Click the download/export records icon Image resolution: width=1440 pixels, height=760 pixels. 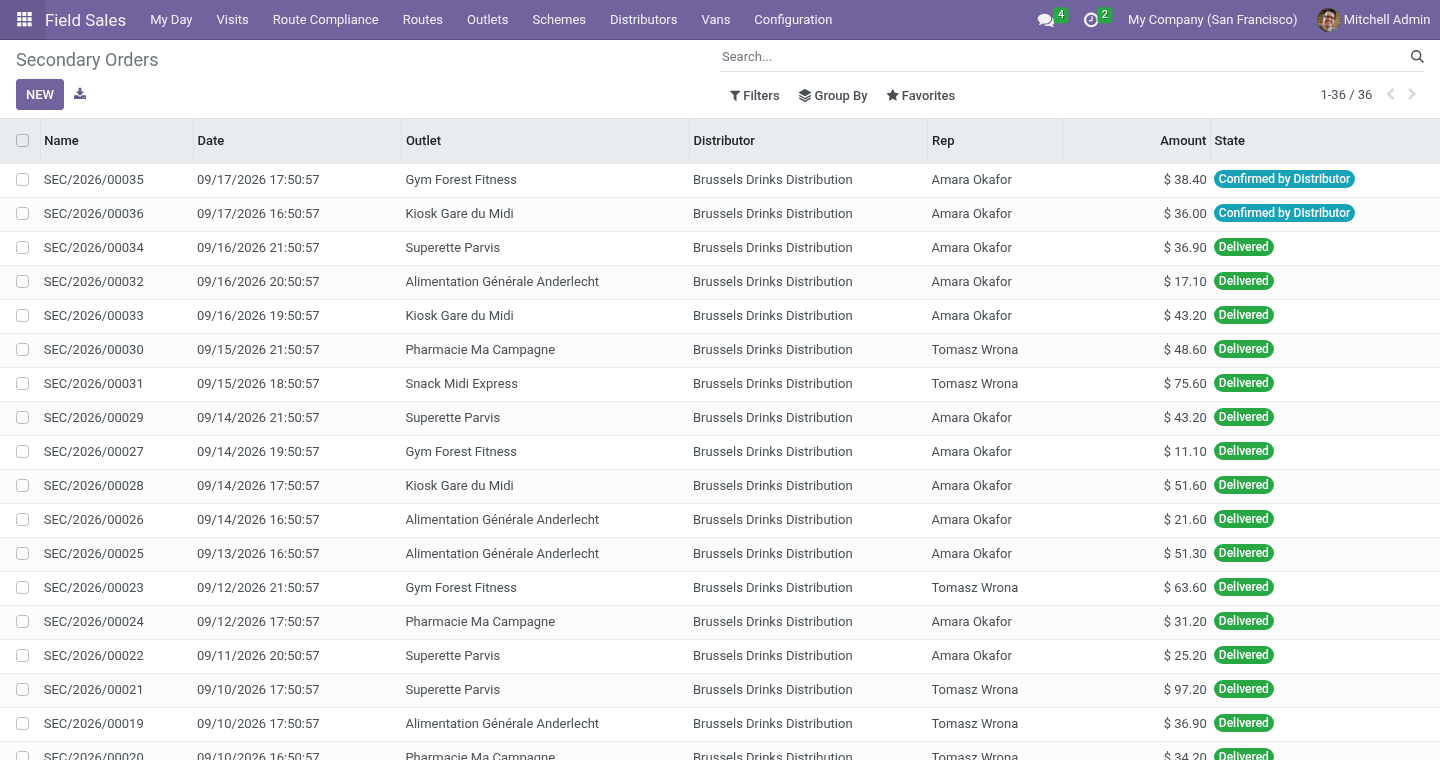(80, 94)
